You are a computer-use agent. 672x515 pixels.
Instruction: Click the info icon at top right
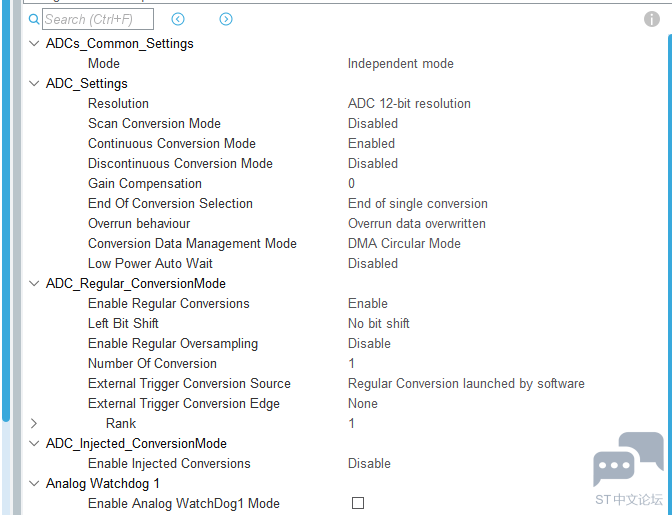(652, 19)
